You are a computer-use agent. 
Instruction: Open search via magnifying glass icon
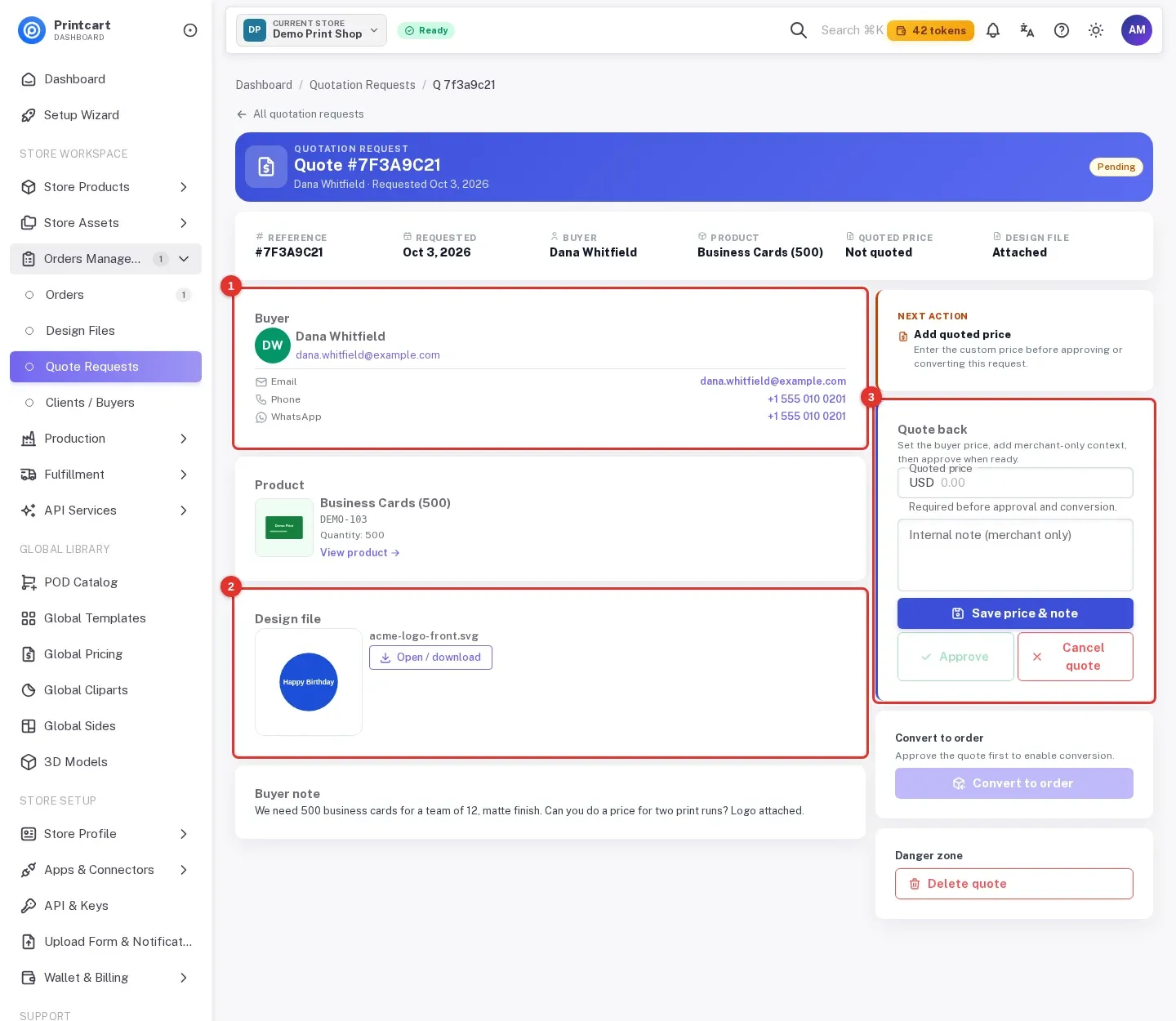click(799, 30)
